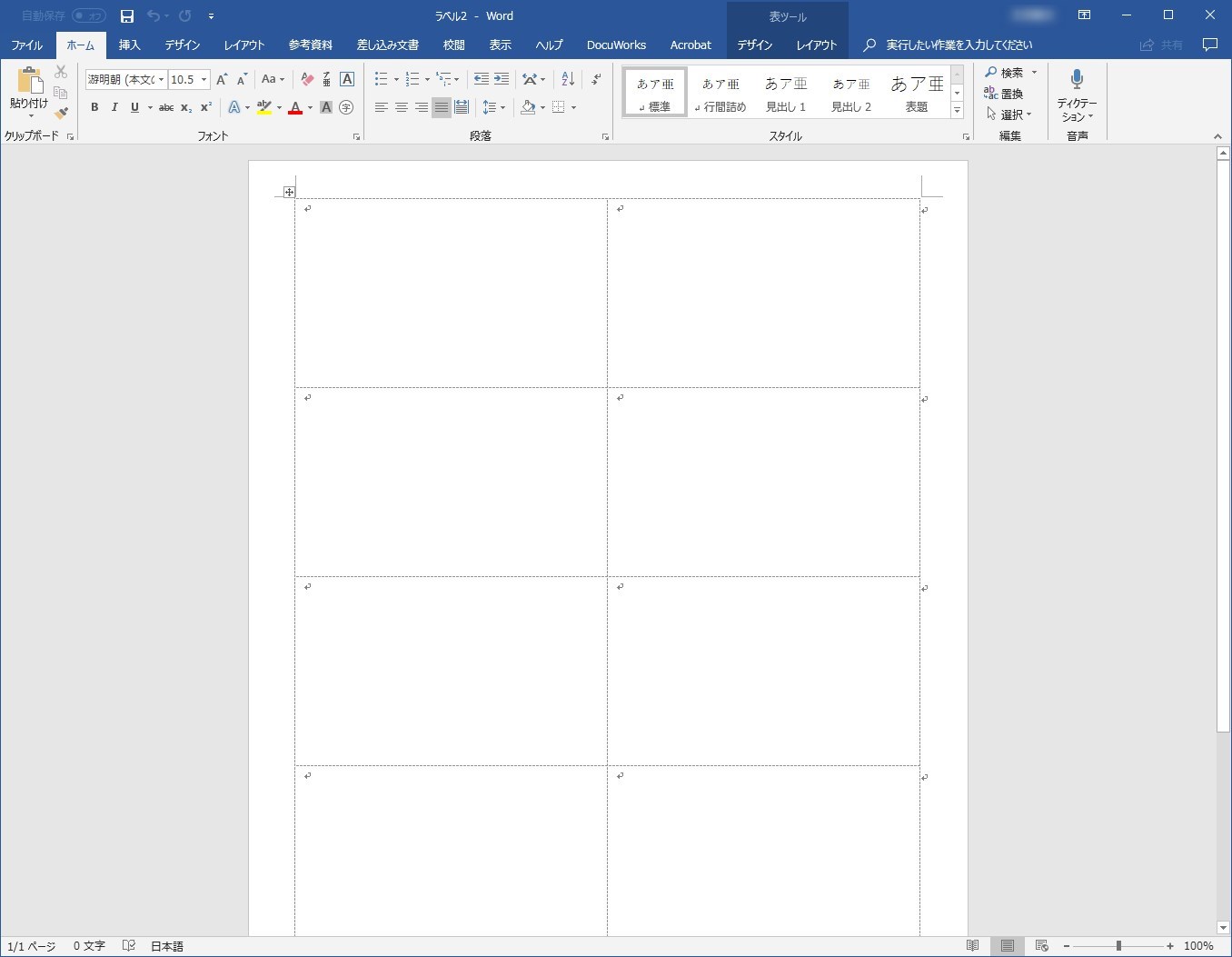Open the Acrobat ribbon tab
1232x957 pixels.
coord(691,45)
